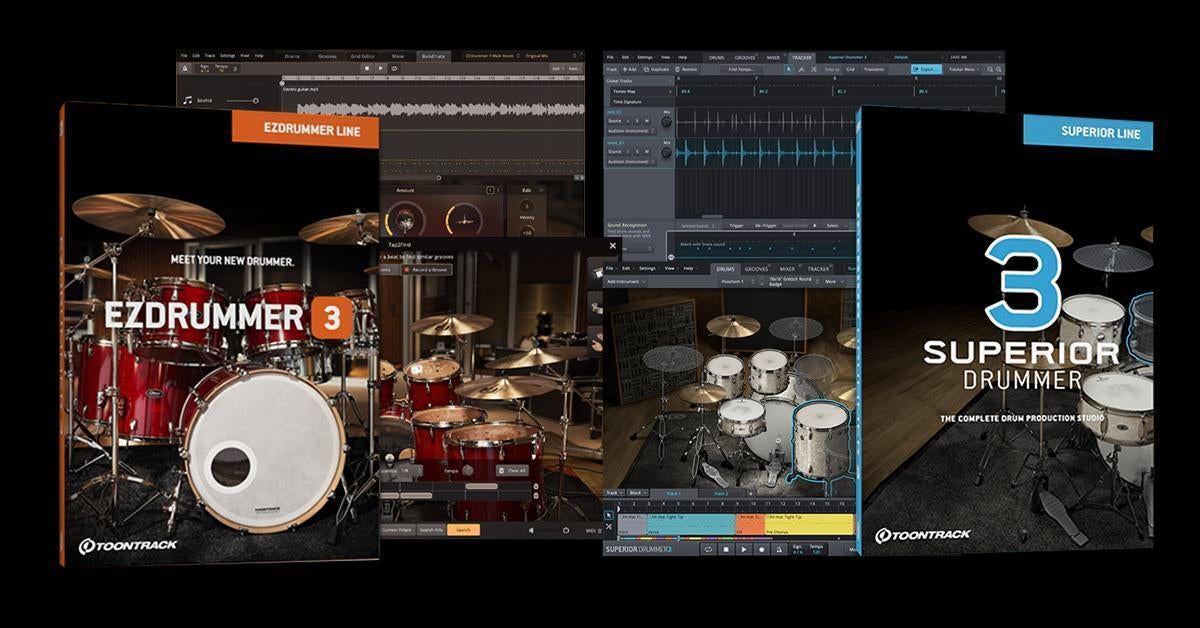Open the Settings menu in EZdrummer
The image size is (1200, 628).
tap(226, 56)
